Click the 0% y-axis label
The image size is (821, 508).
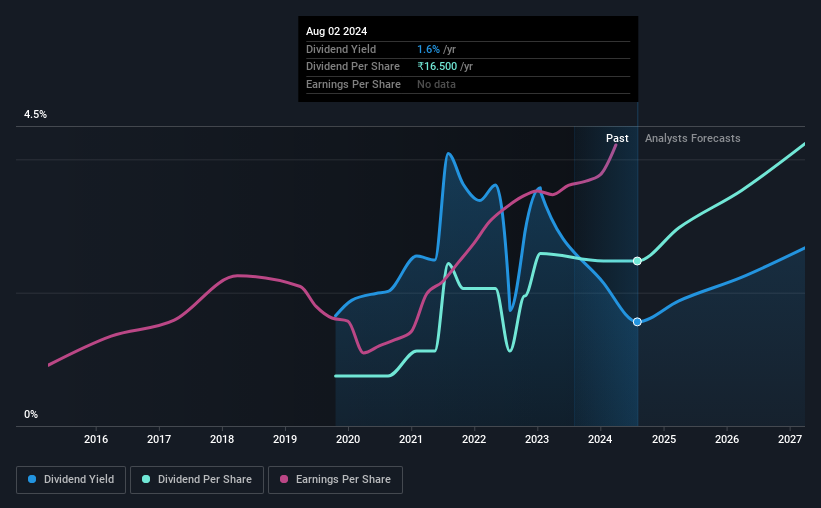pyautogui.click(x=31, y=414)
